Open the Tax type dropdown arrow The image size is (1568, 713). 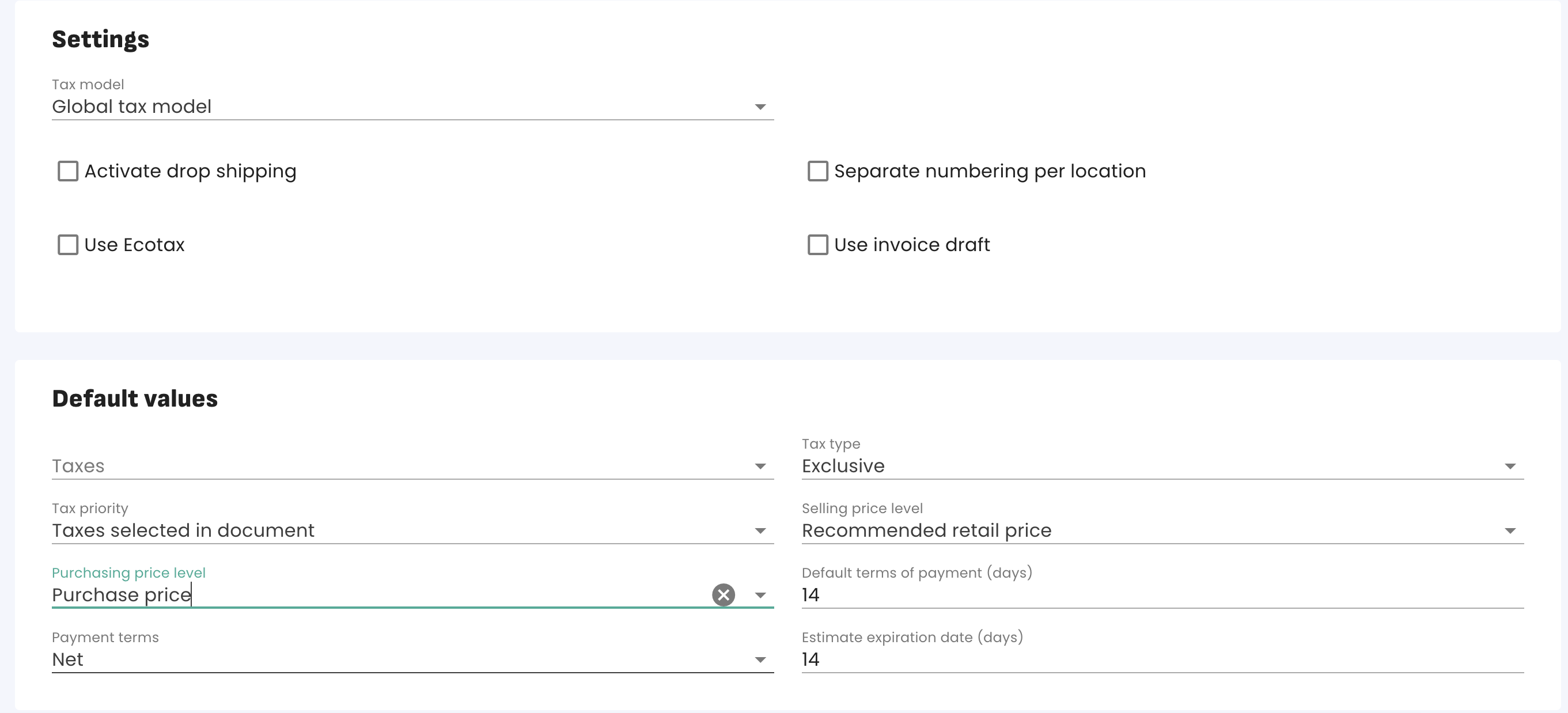1510,467
